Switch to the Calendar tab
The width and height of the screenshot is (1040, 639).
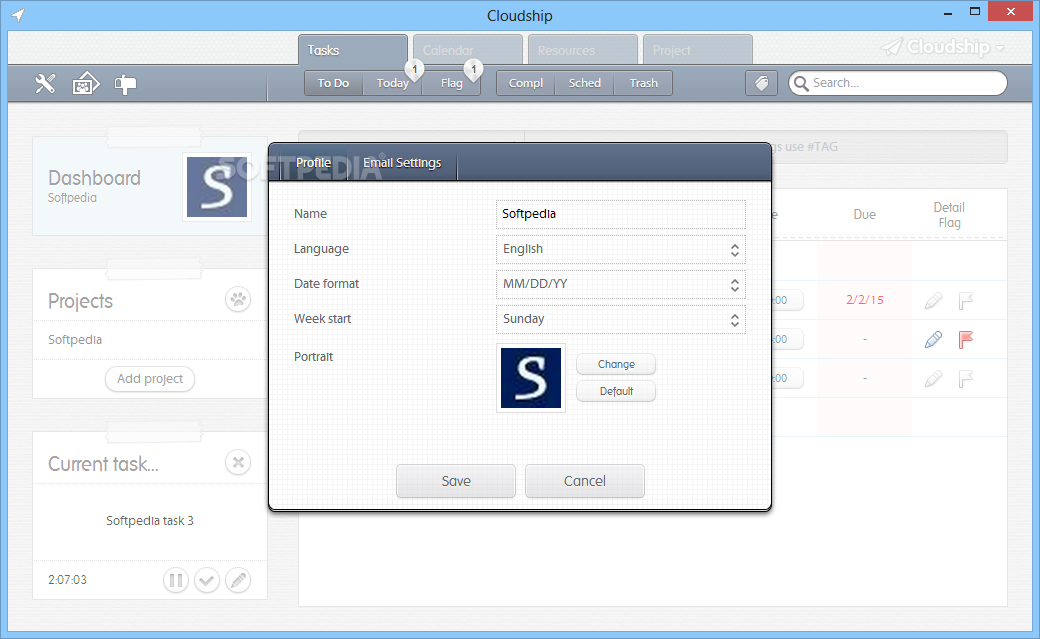(x=468, y=50)
